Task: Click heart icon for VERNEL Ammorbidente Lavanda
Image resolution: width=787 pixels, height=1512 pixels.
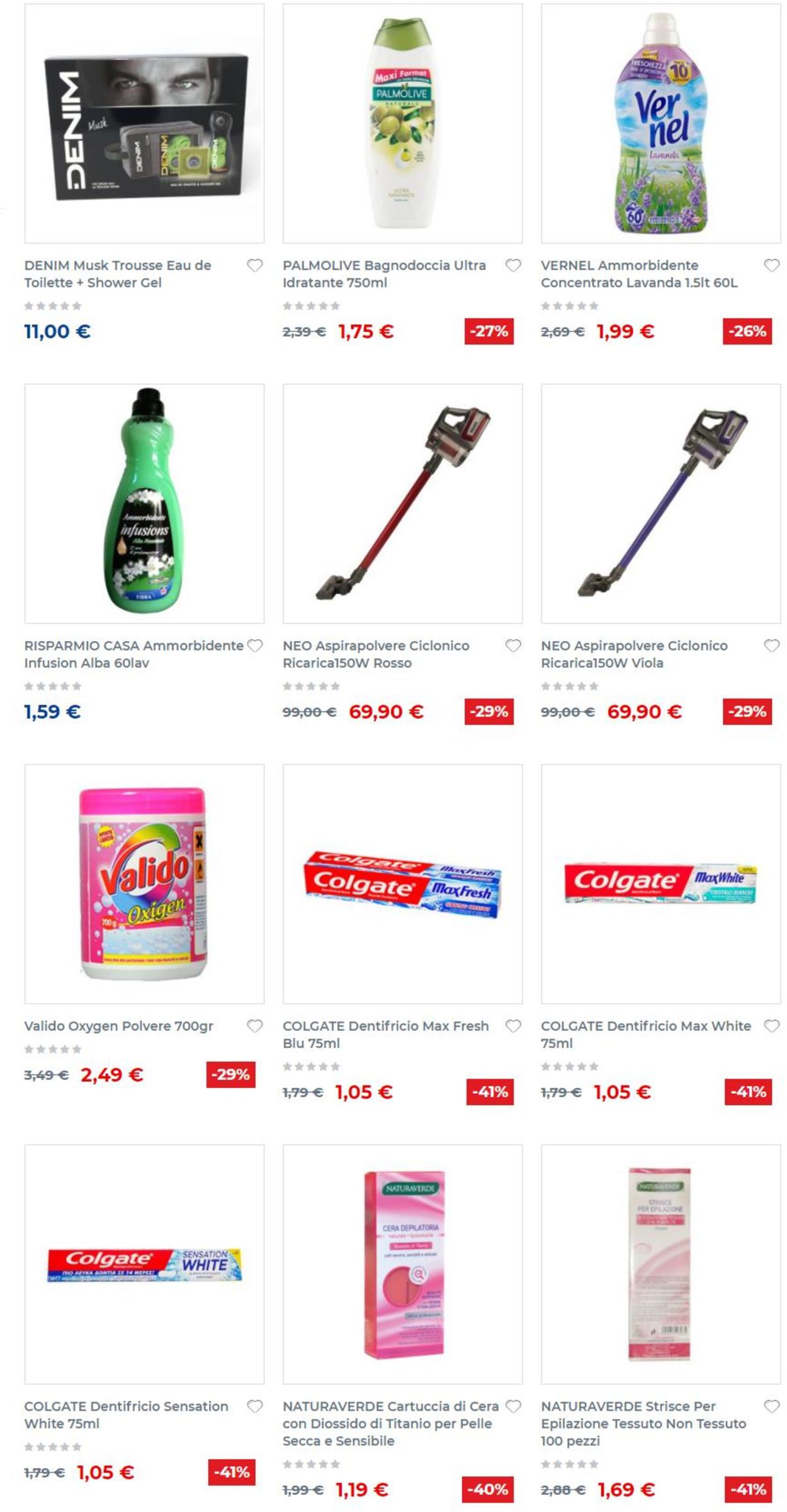Action: pos(772,266)
